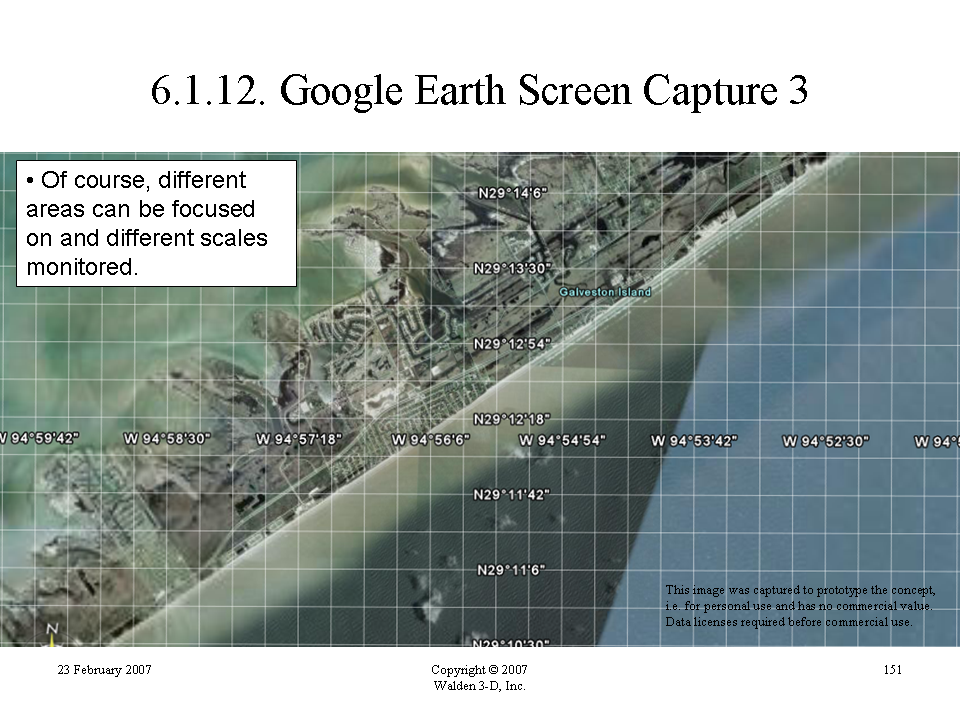Click the longitude label W 94°52'30"
The height and width of the screenshot is (720, 960).
coord(826,441)
